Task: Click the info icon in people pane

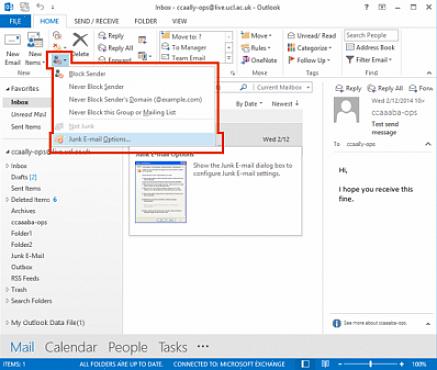Action: click(x=337, y=323)
